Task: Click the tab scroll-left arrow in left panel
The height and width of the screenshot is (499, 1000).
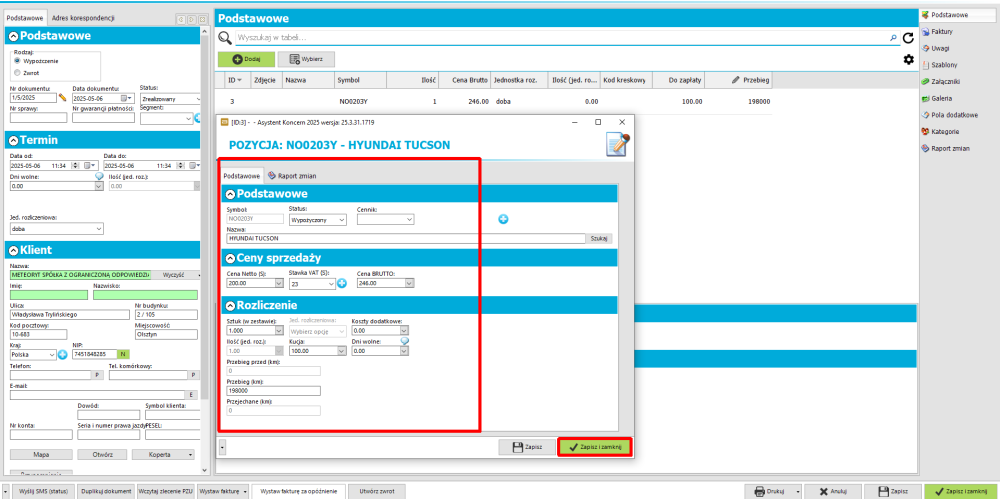Action: 181,19
